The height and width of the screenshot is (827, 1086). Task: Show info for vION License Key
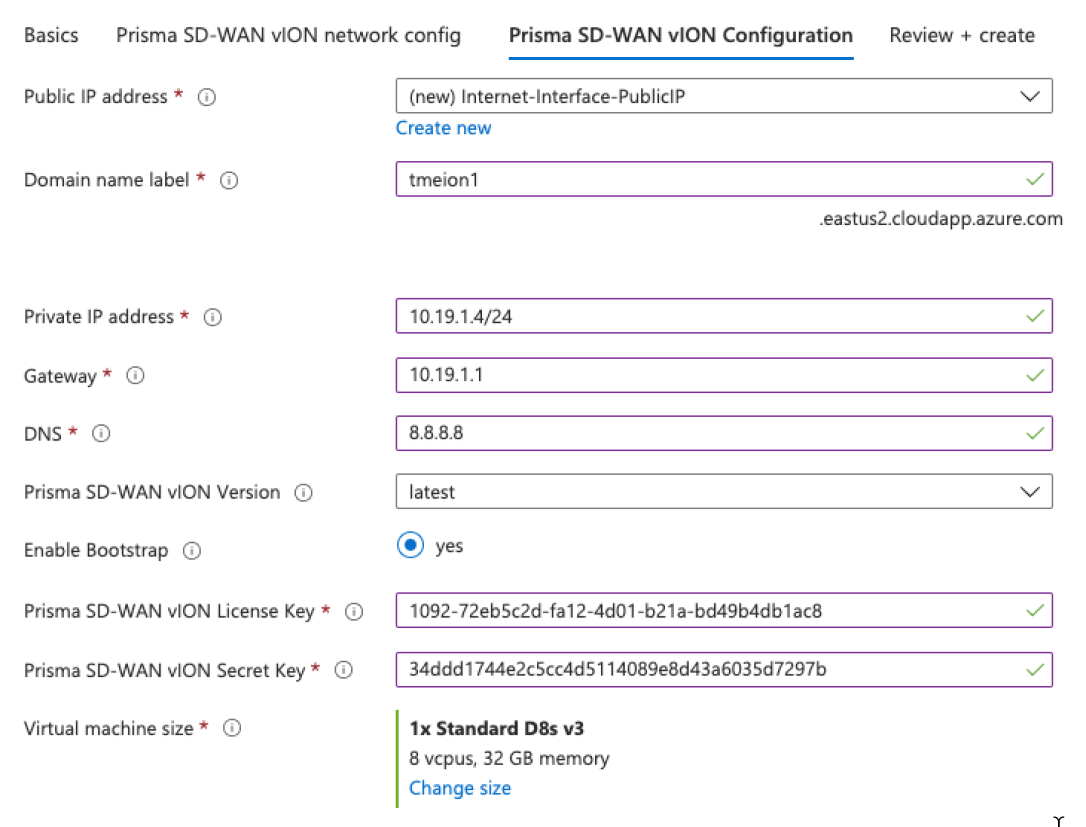tap(354, 611)
